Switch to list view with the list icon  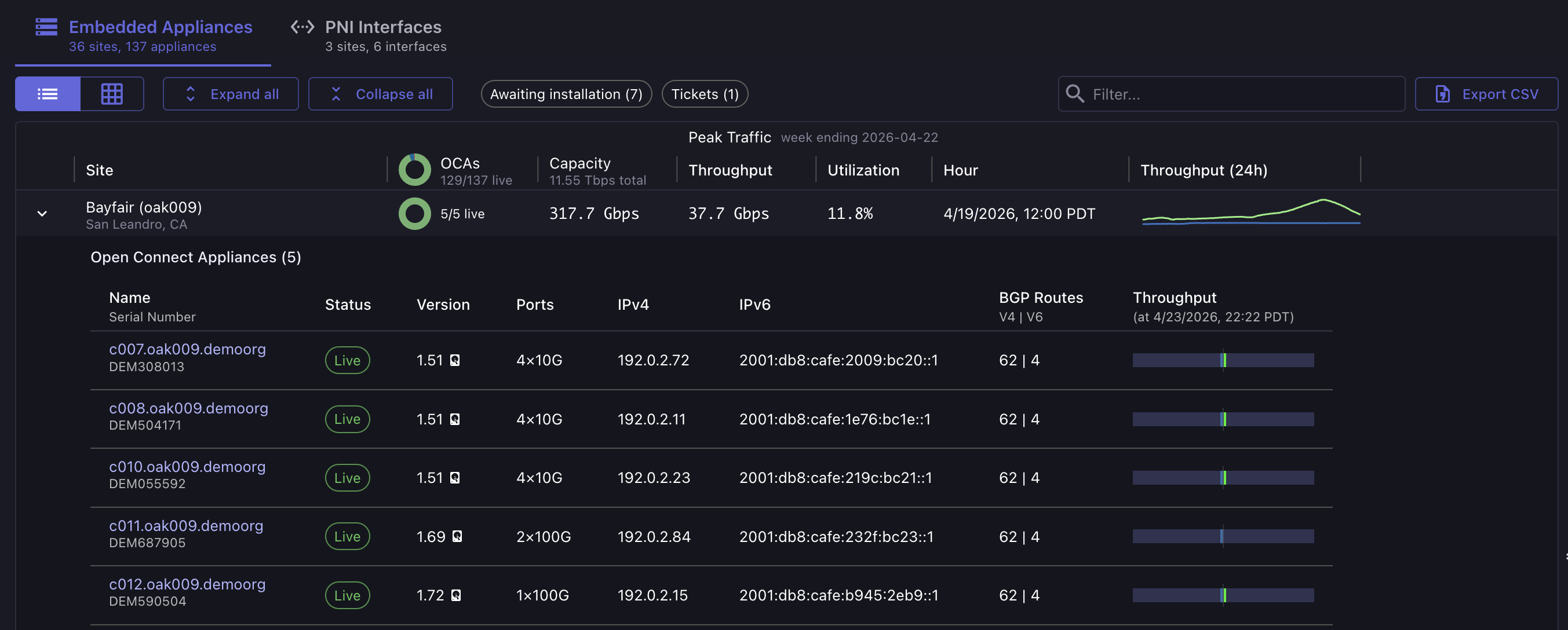point(48,94)
